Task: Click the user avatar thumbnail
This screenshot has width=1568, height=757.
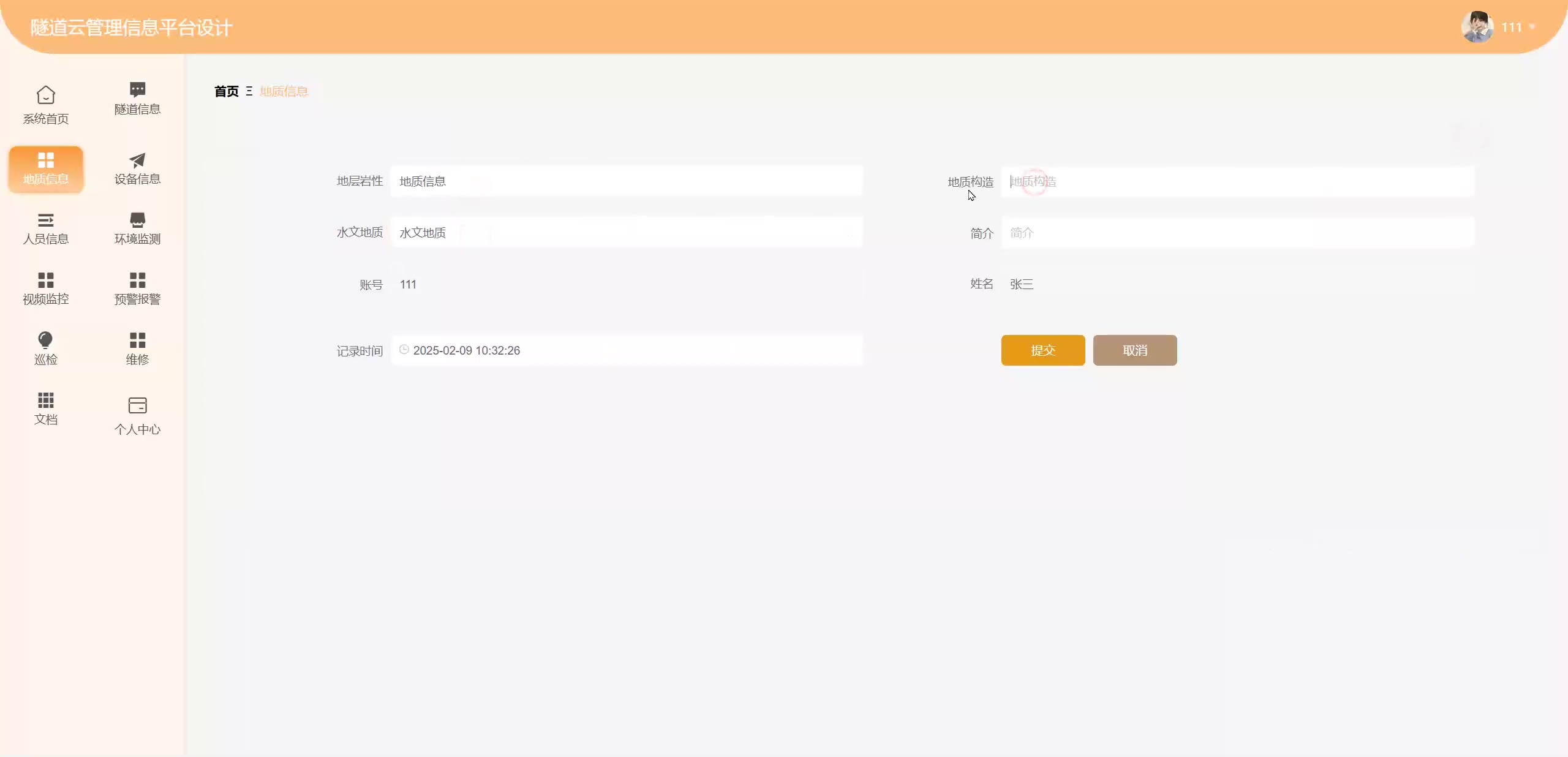Action: click(x=1477, y=27)
